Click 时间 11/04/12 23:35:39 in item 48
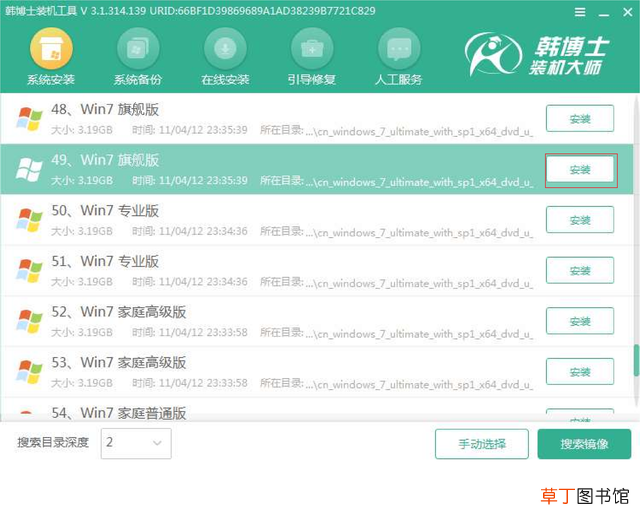This screenshot has height=531, width=640. click(190, 130)
